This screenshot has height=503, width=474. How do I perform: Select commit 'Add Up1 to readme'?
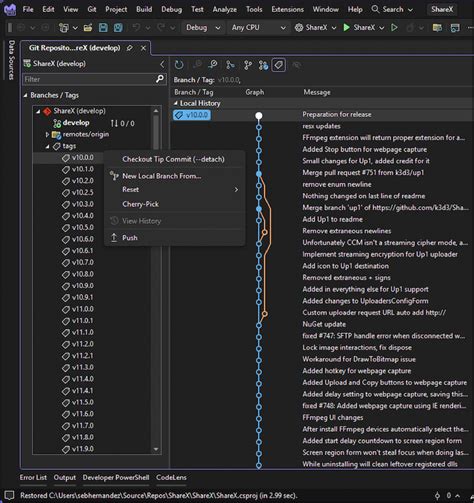[332, 219]
